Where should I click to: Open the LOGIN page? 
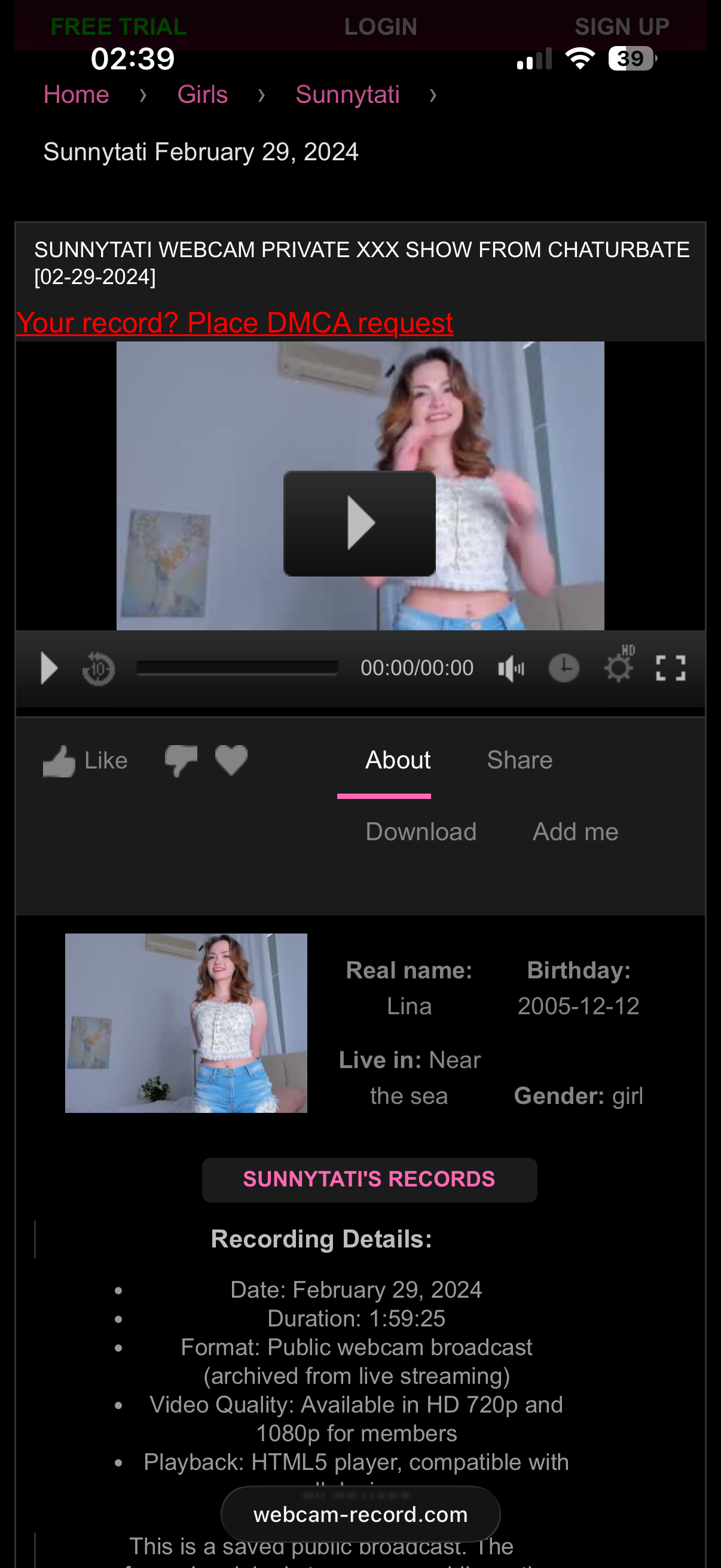[x=381, y=26]
